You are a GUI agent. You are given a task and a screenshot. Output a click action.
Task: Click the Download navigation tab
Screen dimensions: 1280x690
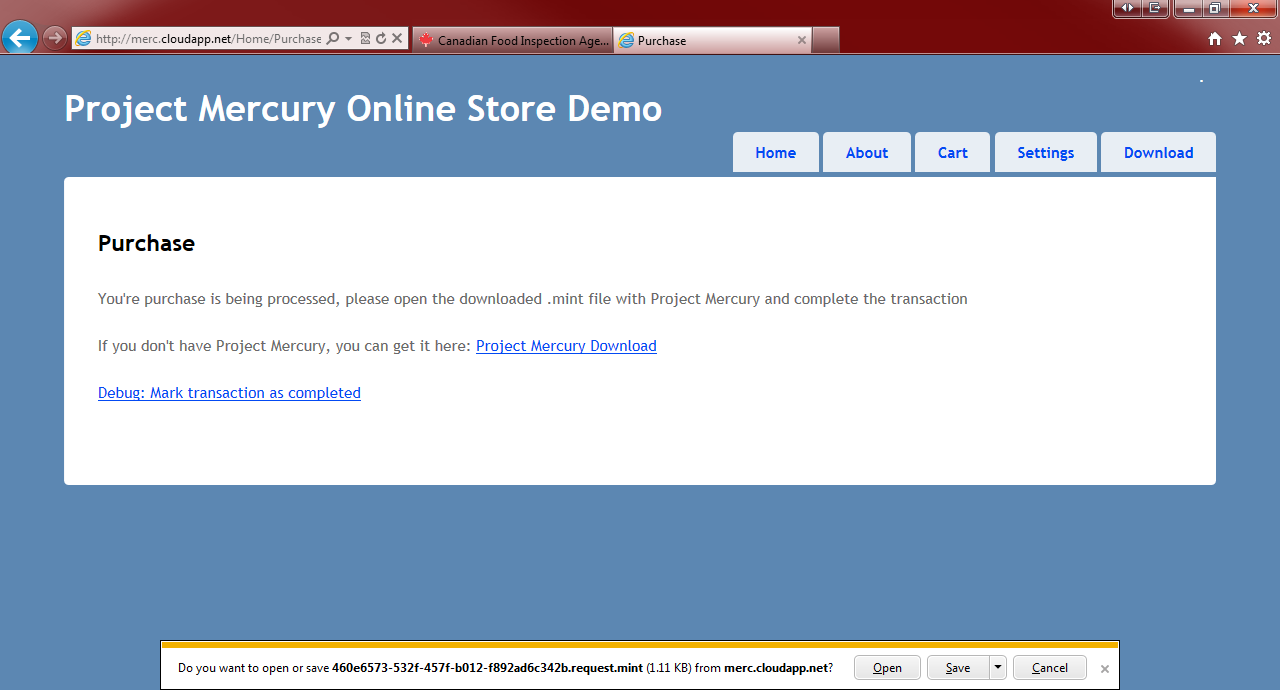1158,153
